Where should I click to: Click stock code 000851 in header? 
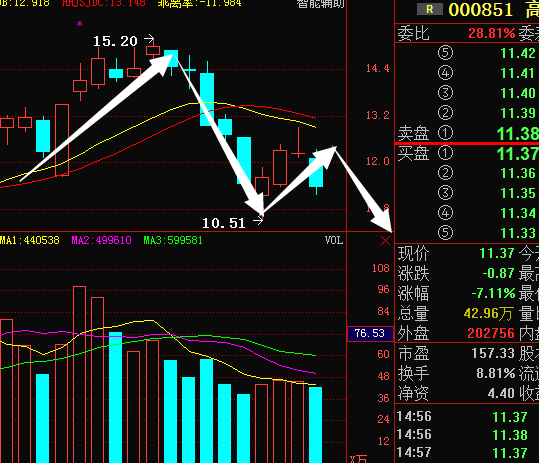point(481,10)
